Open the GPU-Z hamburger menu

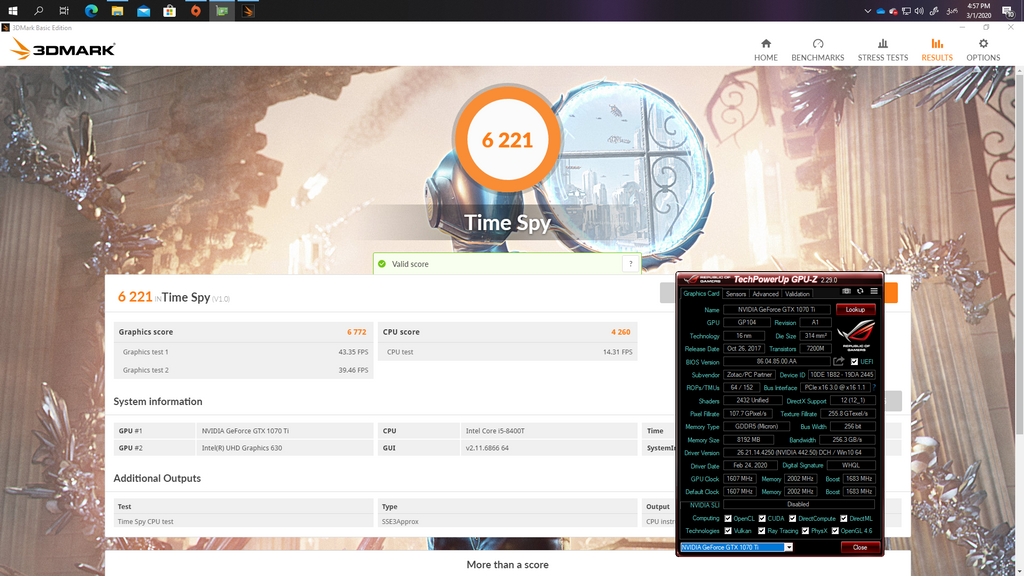[874, 291]
